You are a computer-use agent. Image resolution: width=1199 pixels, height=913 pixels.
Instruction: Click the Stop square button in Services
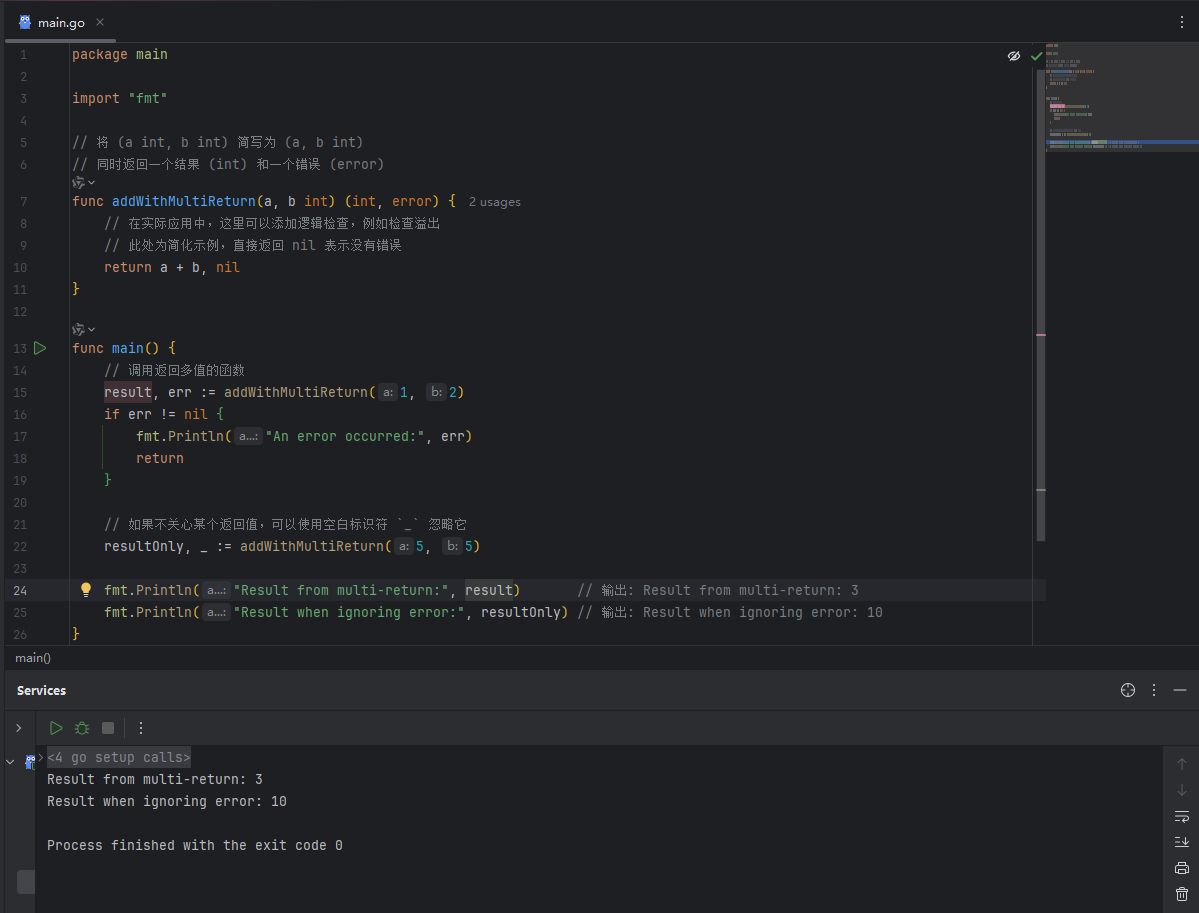pyautogui.click(x=108, y=728)
